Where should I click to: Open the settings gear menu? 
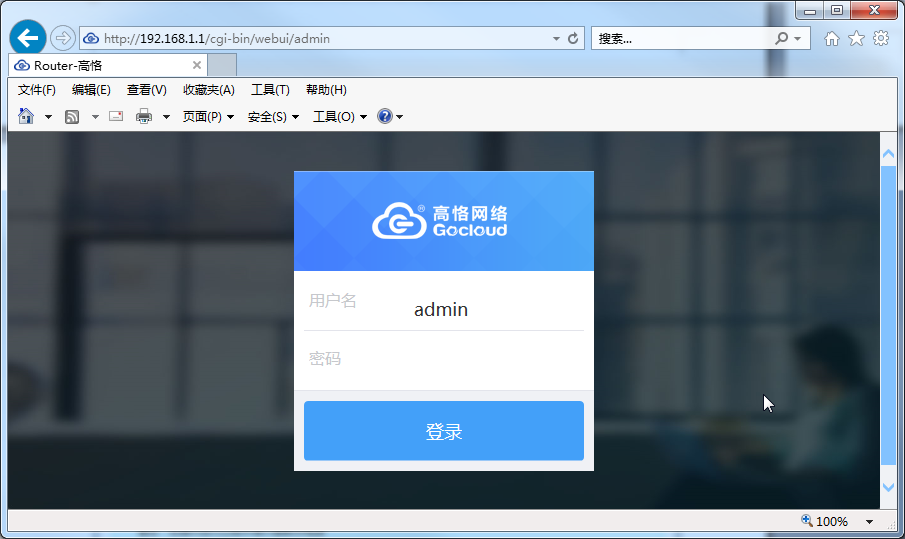coord(881,39)
